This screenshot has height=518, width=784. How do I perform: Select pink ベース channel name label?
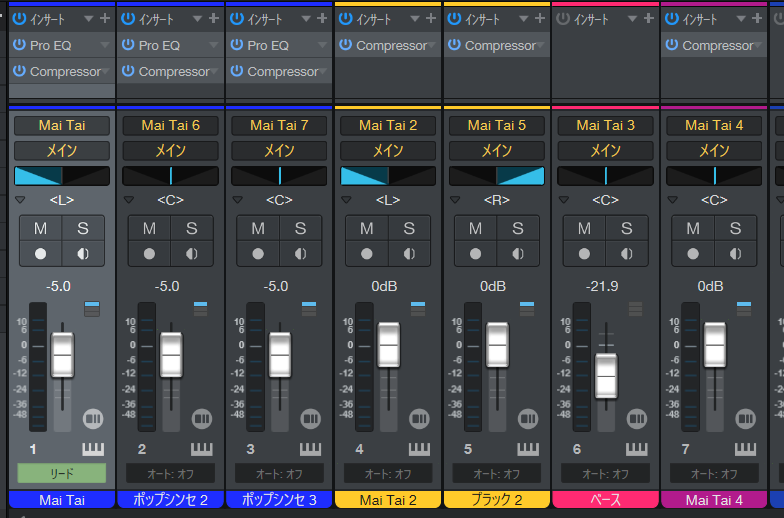click(606, 500)
